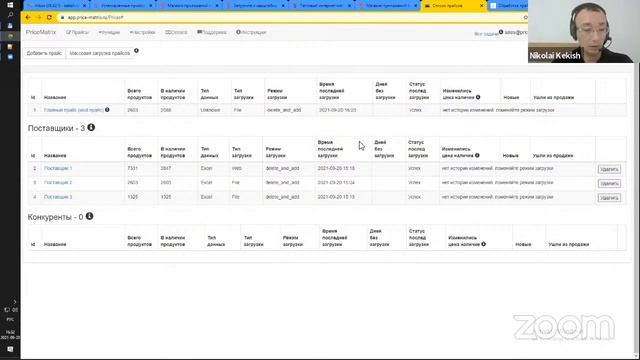Click Конкуренты - 0 section heading
Screen dimensions: 640x360
[x=55, y=217]
